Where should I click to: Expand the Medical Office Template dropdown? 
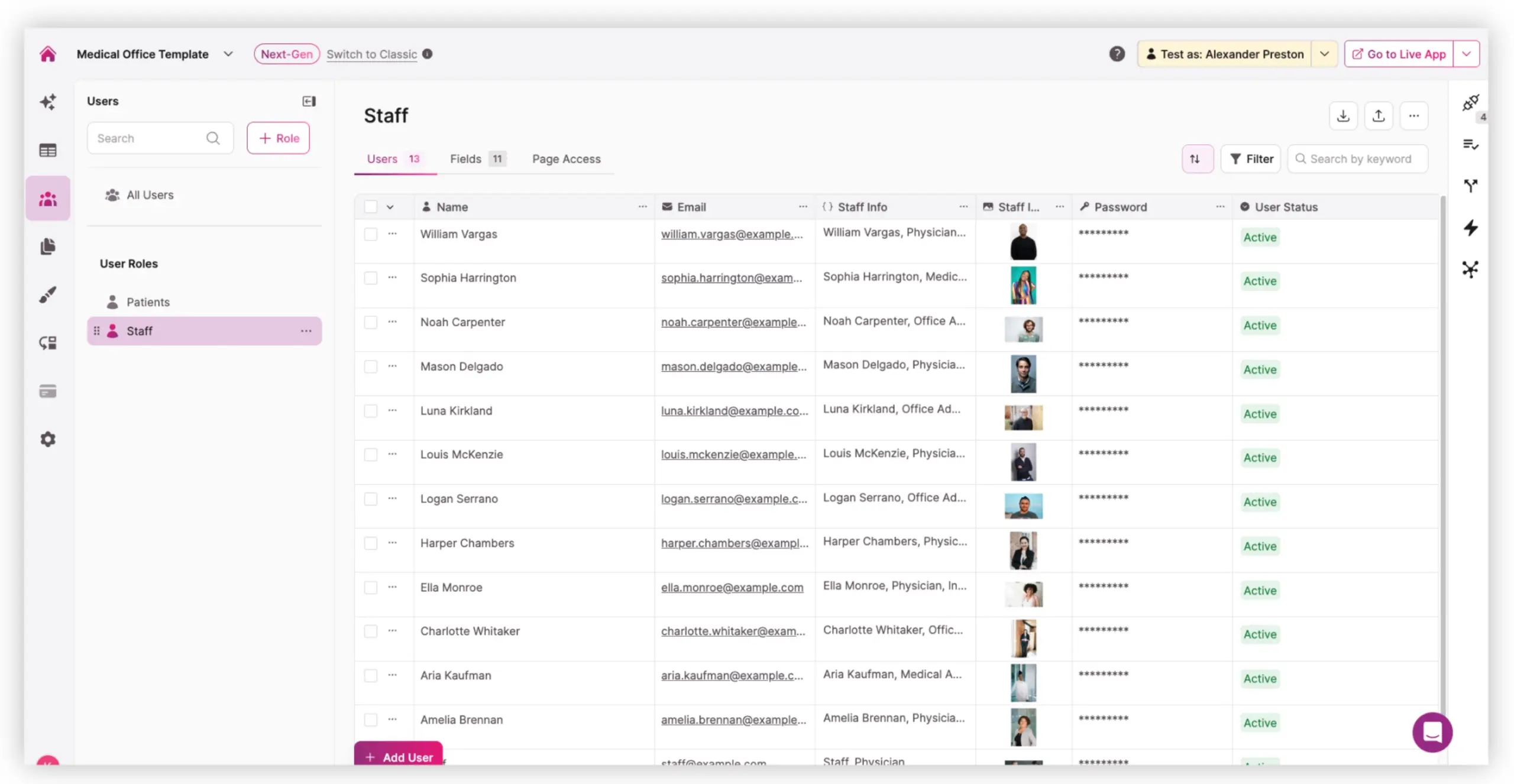228,54
